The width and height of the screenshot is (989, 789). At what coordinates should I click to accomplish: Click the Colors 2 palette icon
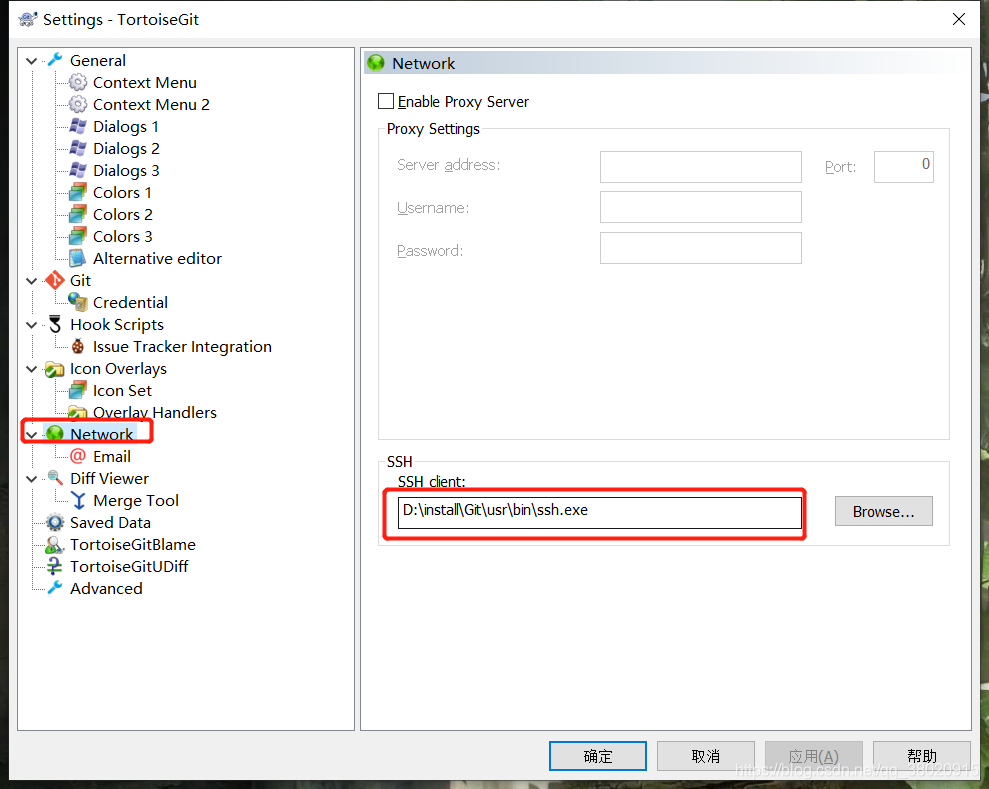(78, 214)
